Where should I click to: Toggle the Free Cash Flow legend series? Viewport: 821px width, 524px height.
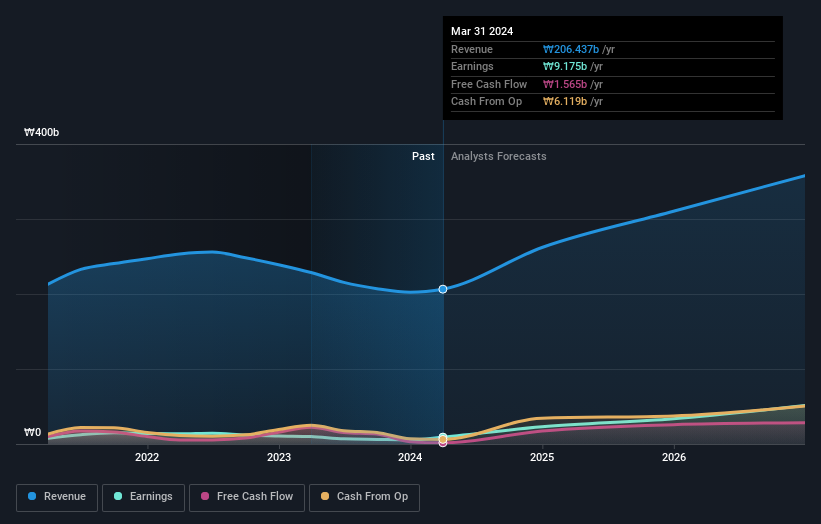click(247, 497)
